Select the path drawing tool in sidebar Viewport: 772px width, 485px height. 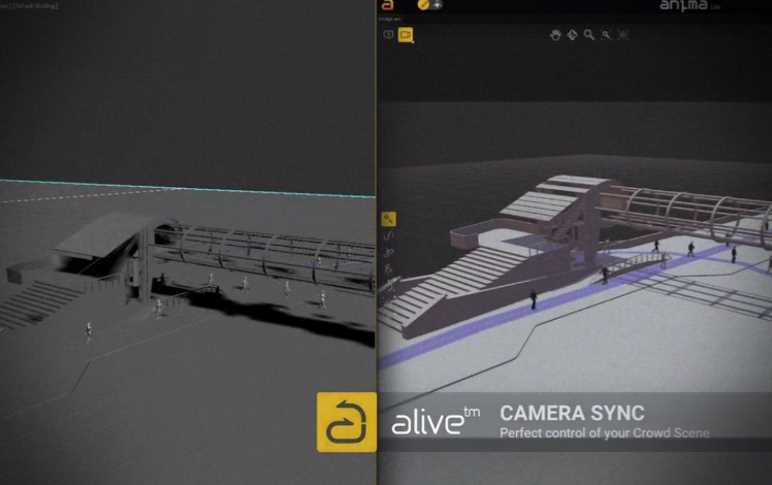[388, 236]
